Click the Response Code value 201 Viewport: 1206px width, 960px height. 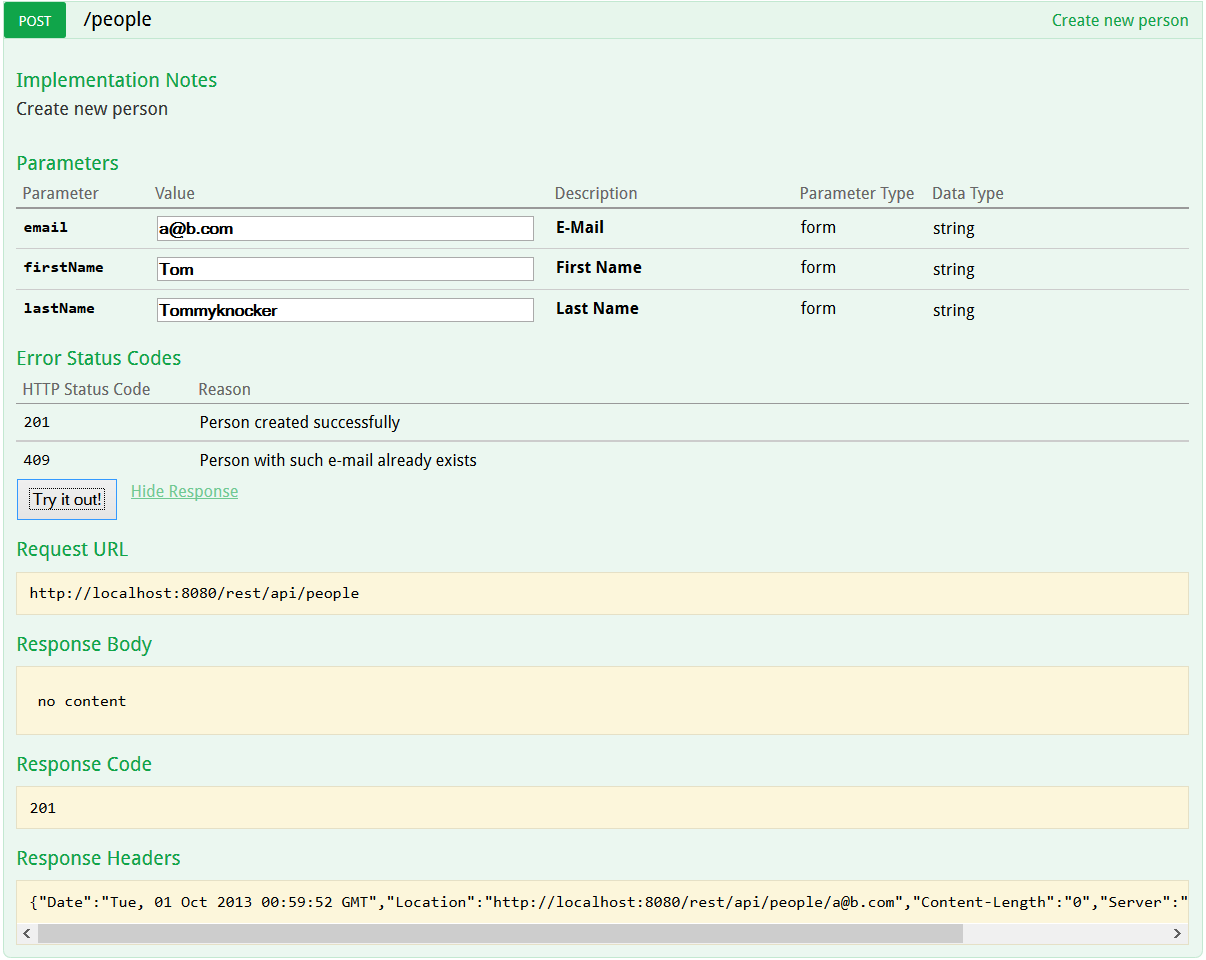[40, 807]
